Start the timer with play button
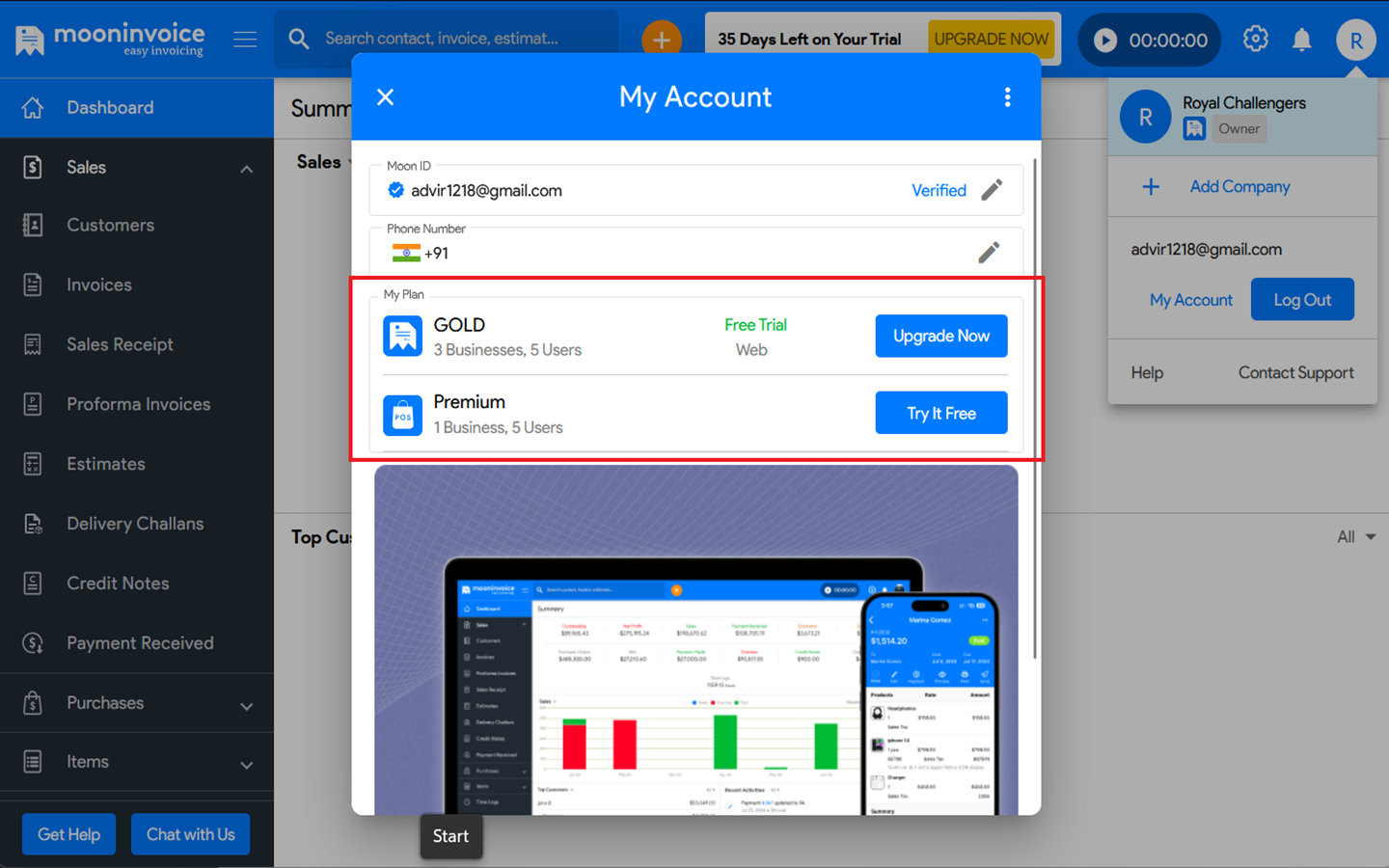This screenshot has width=1389, height=868. (1105, 41)
